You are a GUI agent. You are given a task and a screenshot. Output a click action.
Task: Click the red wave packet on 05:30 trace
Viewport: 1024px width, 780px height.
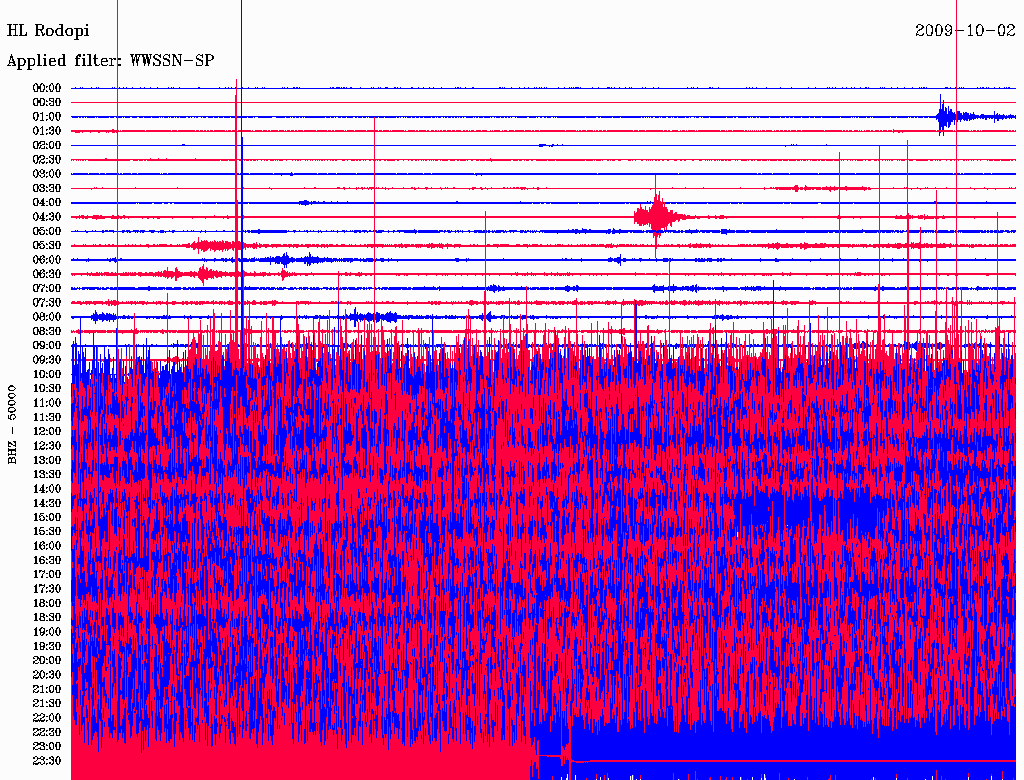[x=213, y=245]
